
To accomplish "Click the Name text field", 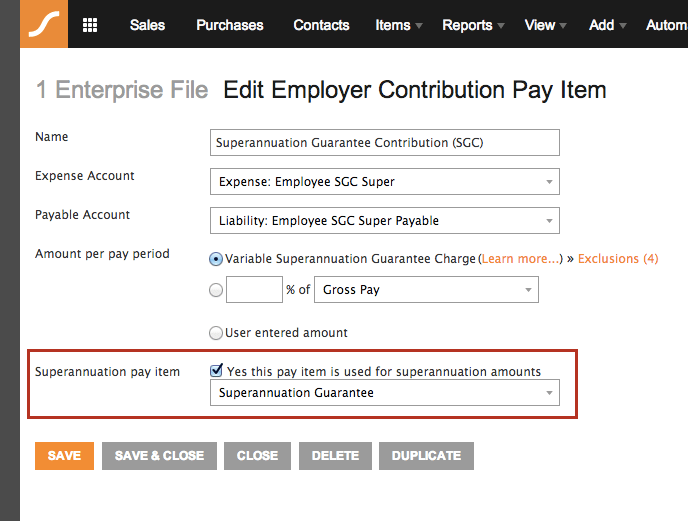I will [x=385, y=143].
